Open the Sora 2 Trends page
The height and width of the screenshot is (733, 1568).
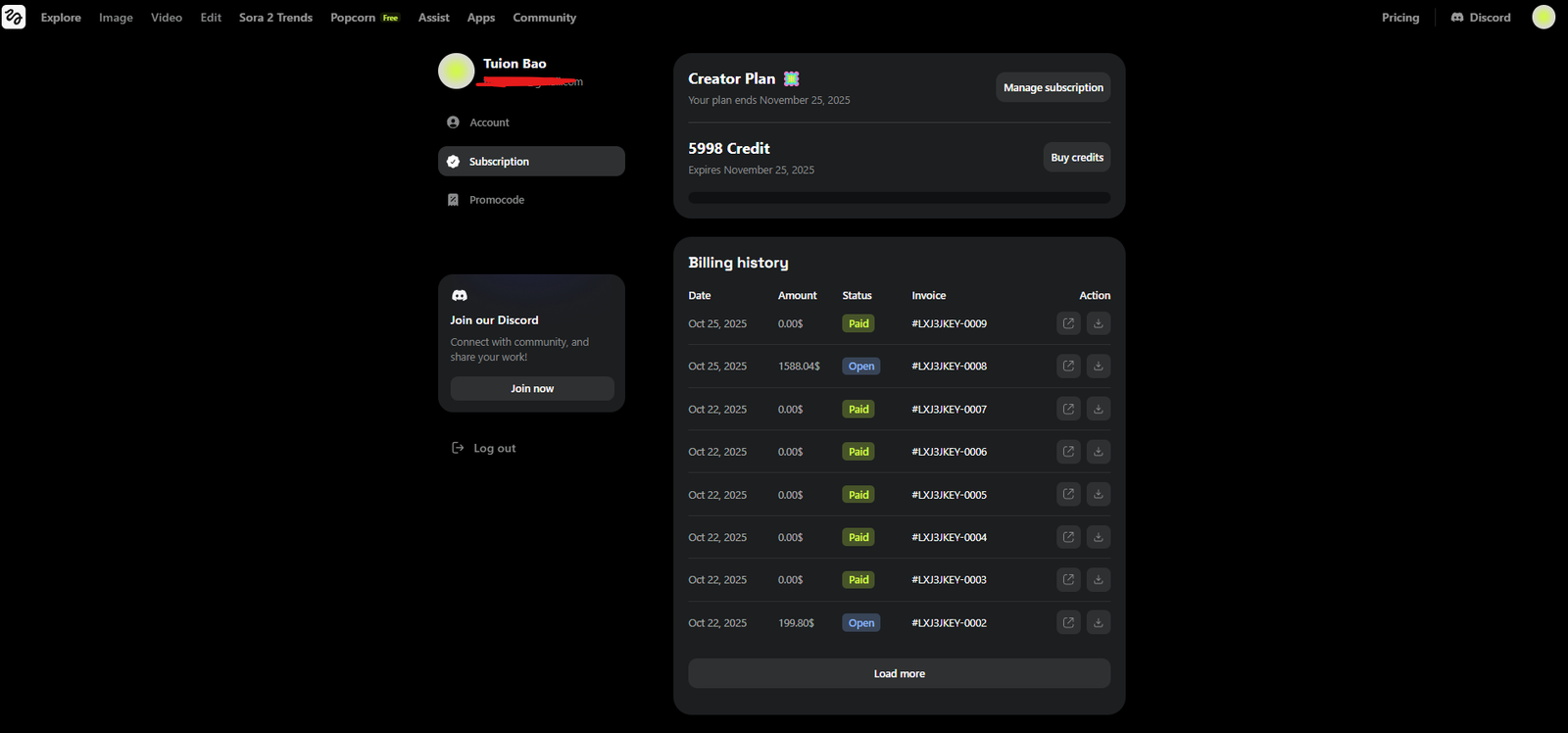coord(275,18)
